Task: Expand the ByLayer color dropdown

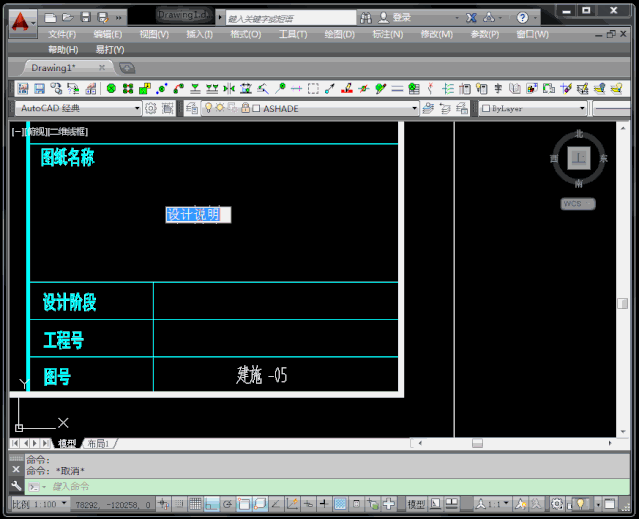Action: pyautogui.click(x=582, y=108)
